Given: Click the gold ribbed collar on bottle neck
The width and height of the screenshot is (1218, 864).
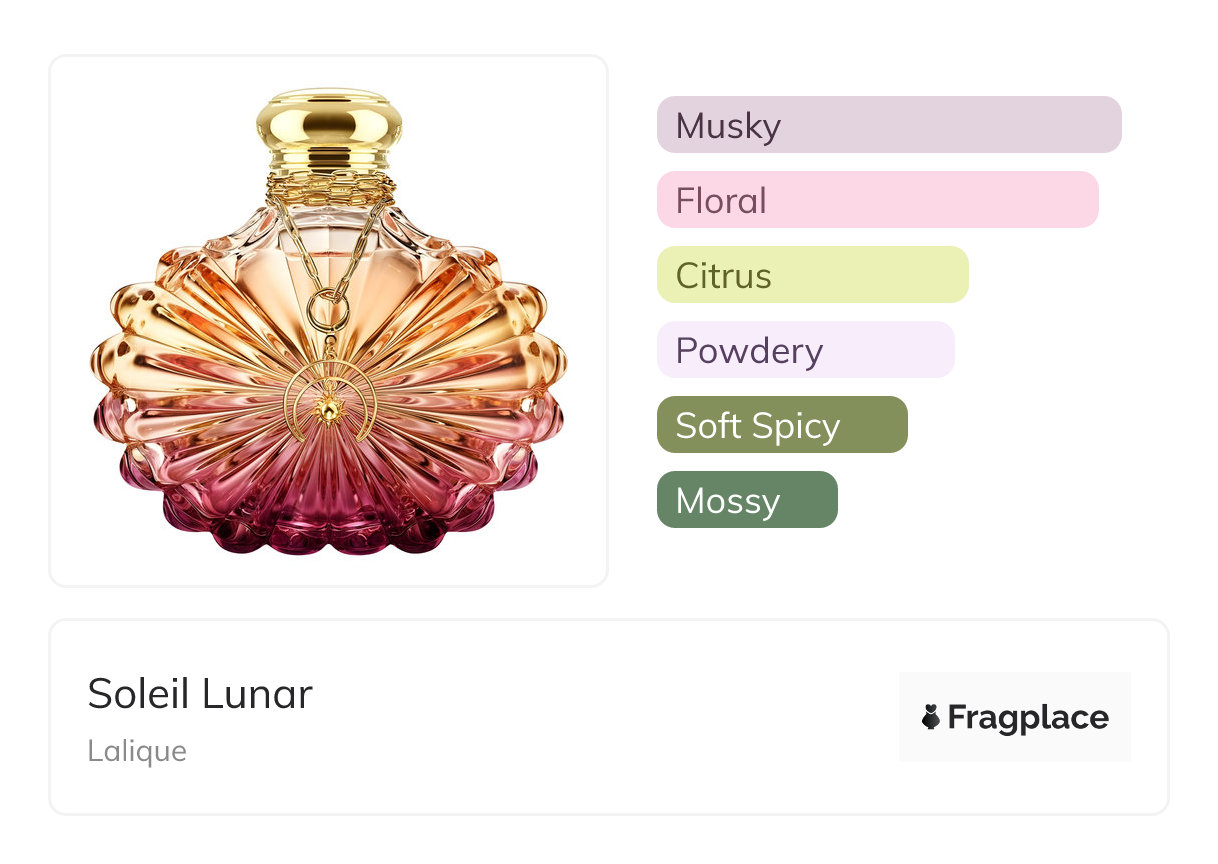Looking at the screenshot, I should click(x=328, y=182).
